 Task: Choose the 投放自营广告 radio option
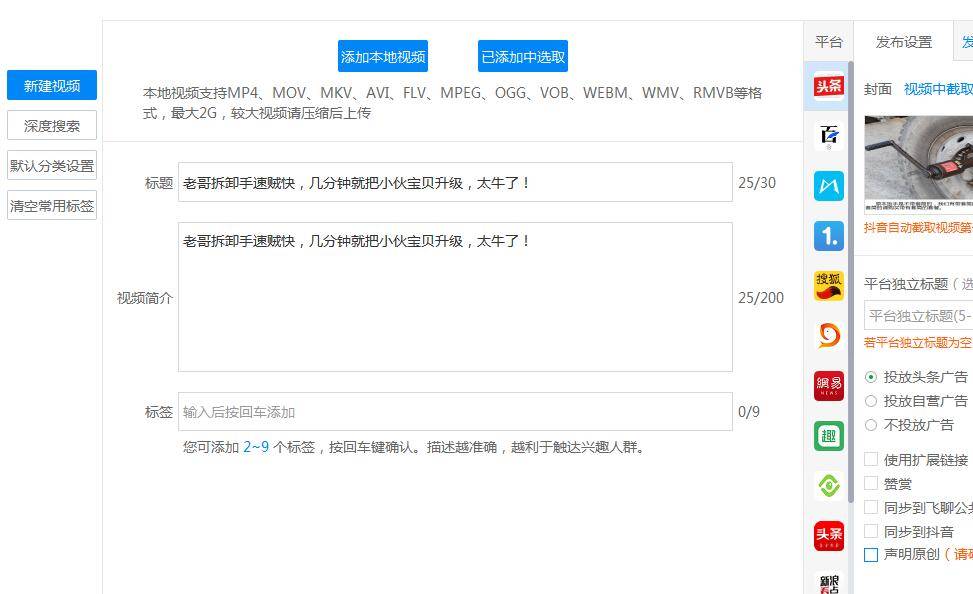871,401
